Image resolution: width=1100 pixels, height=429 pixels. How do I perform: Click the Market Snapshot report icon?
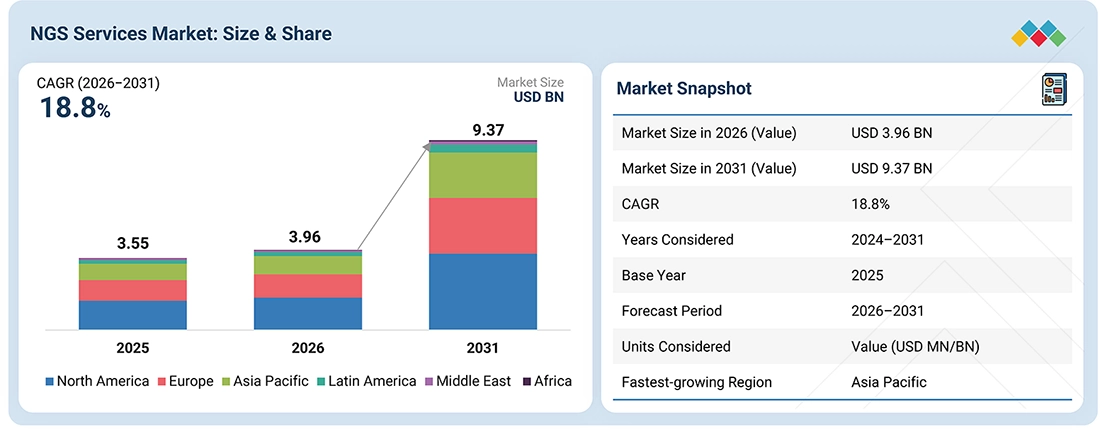pos(1054,89)
